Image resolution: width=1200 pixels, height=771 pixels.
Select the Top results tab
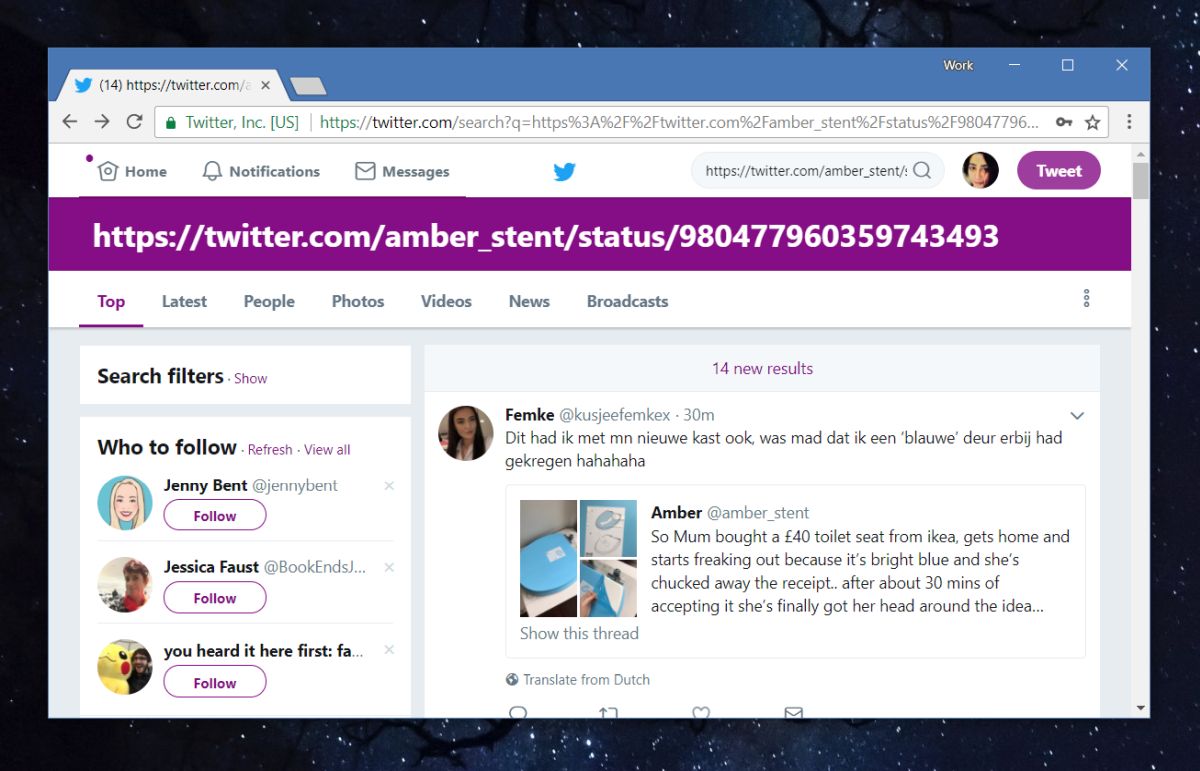pos(111,301)
